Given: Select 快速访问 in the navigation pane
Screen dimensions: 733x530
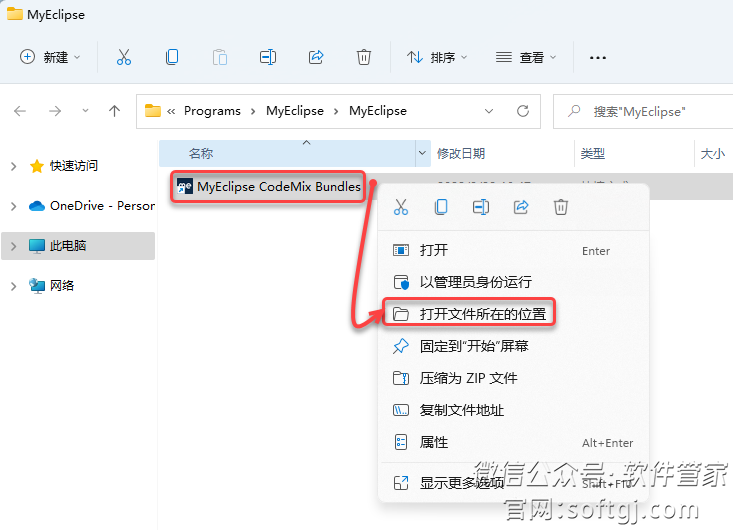Looking at the screenshot, I should click(73, 166).
